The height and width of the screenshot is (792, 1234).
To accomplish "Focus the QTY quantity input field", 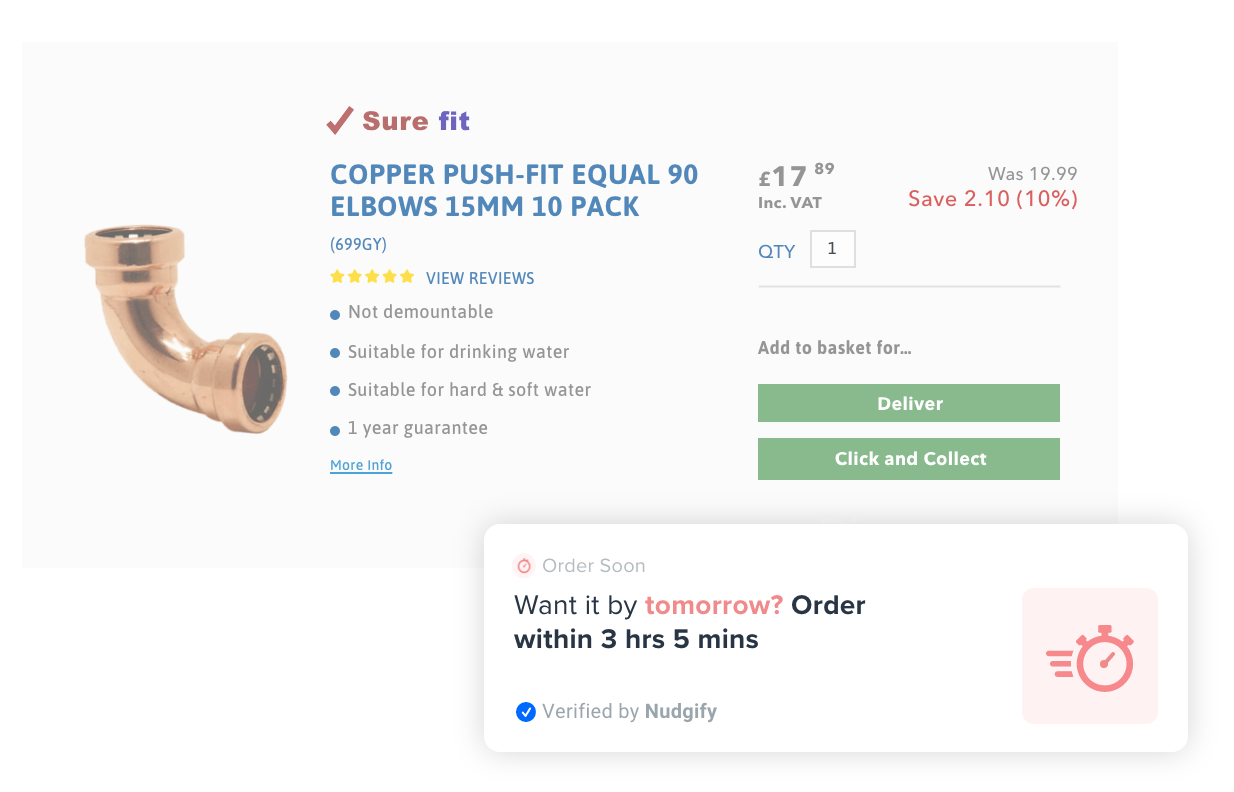I will pos(832,250).
